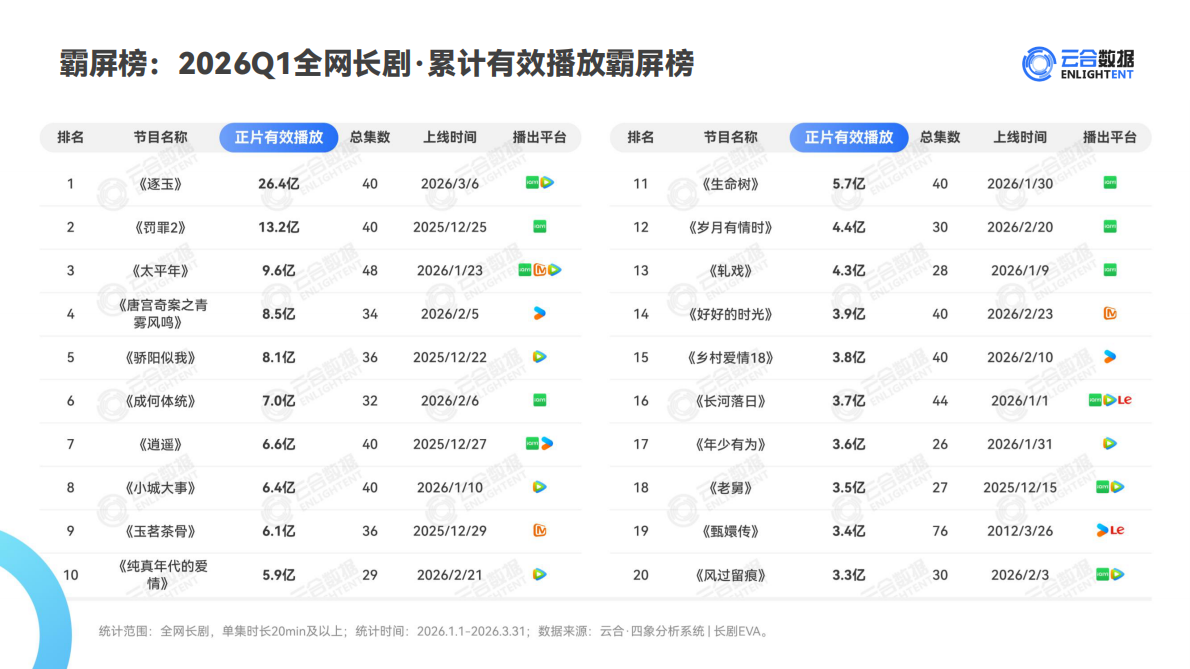Image resolution: width=1190 pixels, height=669 pixels.
Task: Click the Tencent Video icon for 《小城大事》
Action: coord(540,487)
